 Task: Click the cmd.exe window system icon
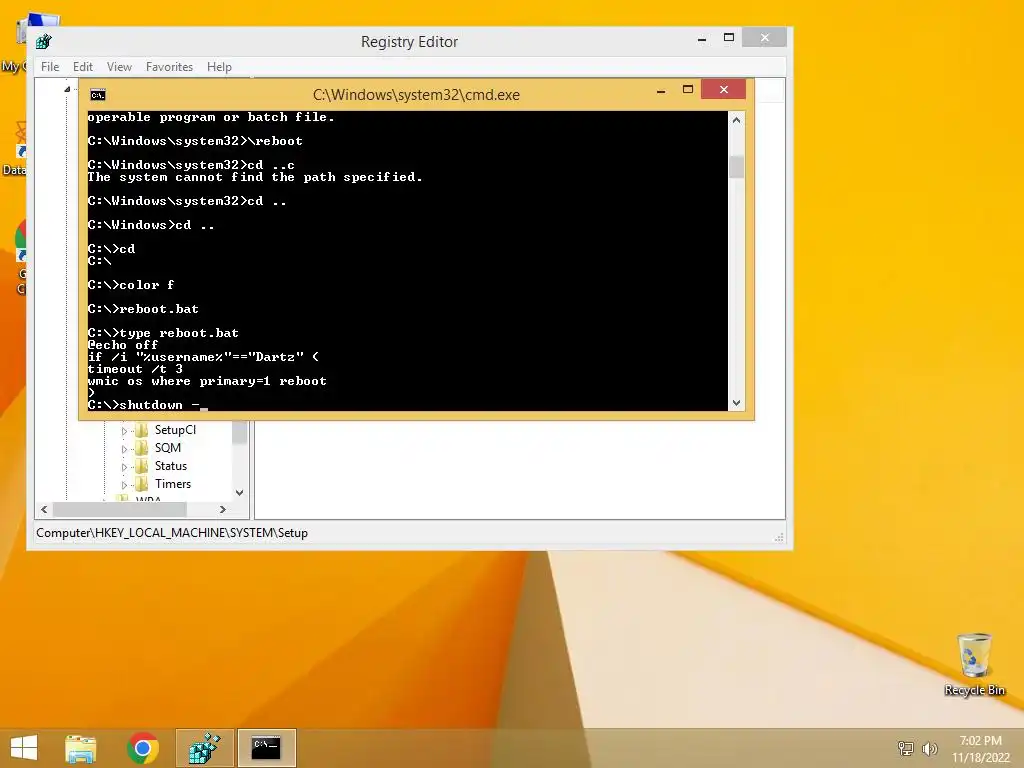pyautogui.click(x=98, y=95)
